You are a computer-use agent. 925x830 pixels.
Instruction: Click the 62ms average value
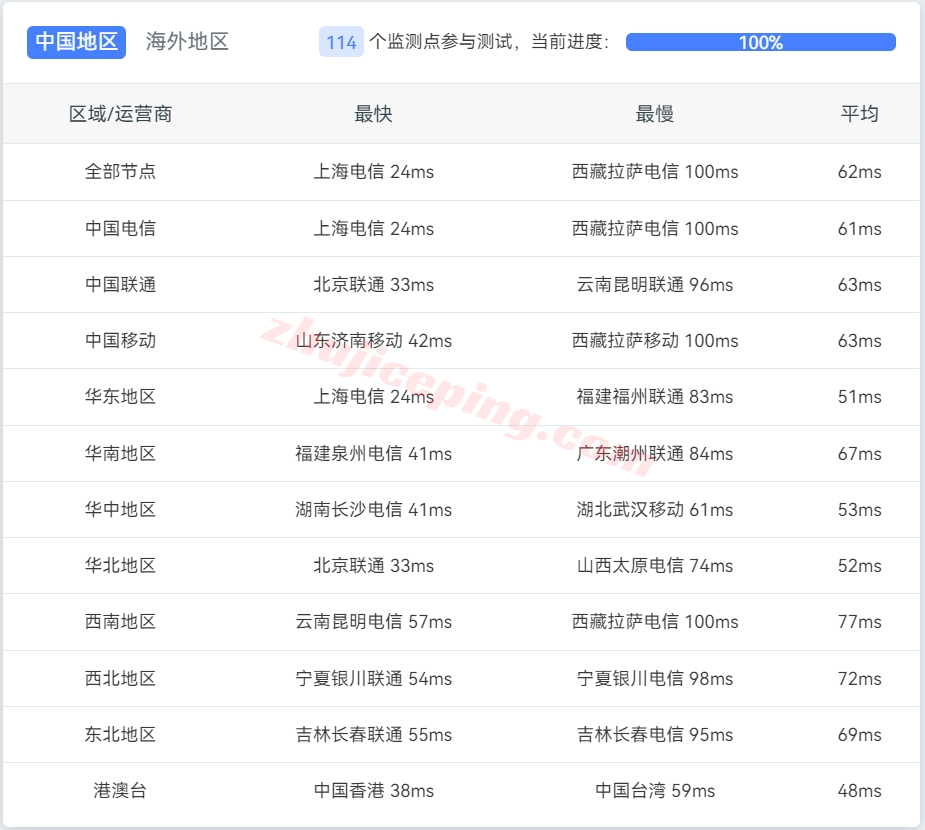point(860,172)
